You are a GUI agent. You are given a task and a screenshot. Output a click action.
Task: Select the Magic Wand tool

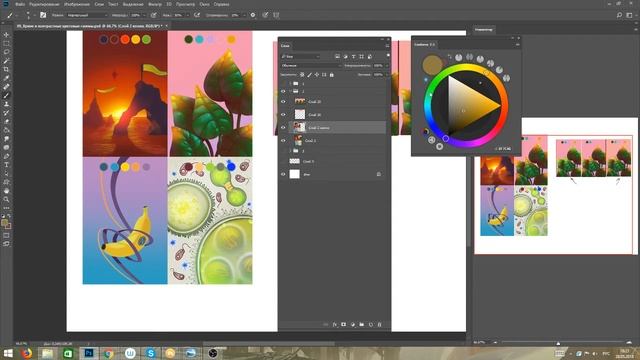(x=6, y=61)
